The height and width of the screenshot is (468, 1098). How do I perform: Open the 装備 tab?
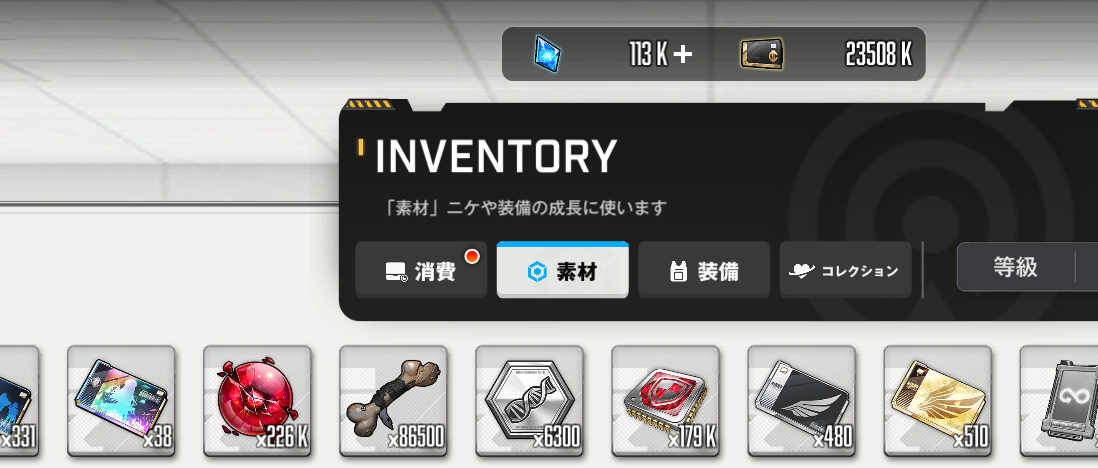pyautogui.click(x=704, y=270)
